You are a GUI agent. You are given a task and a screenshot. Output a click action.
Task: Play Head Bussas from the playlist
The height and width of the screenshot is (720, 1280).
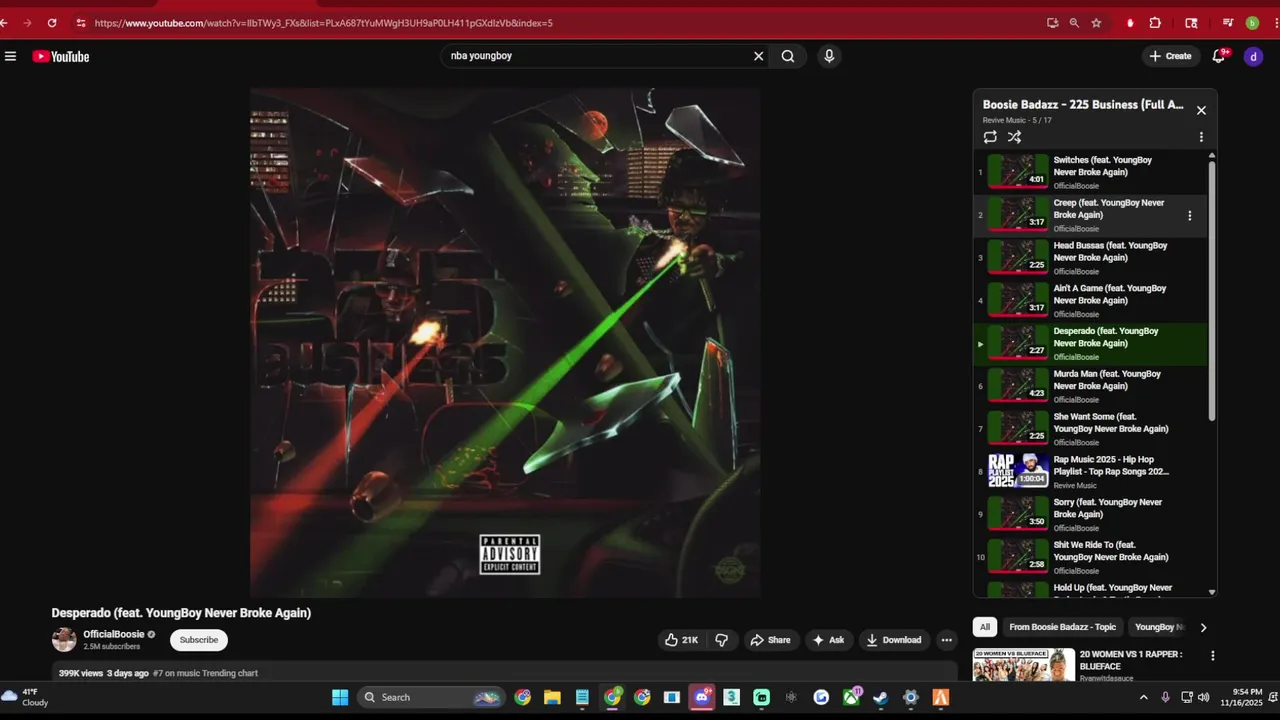[1090, 258]
